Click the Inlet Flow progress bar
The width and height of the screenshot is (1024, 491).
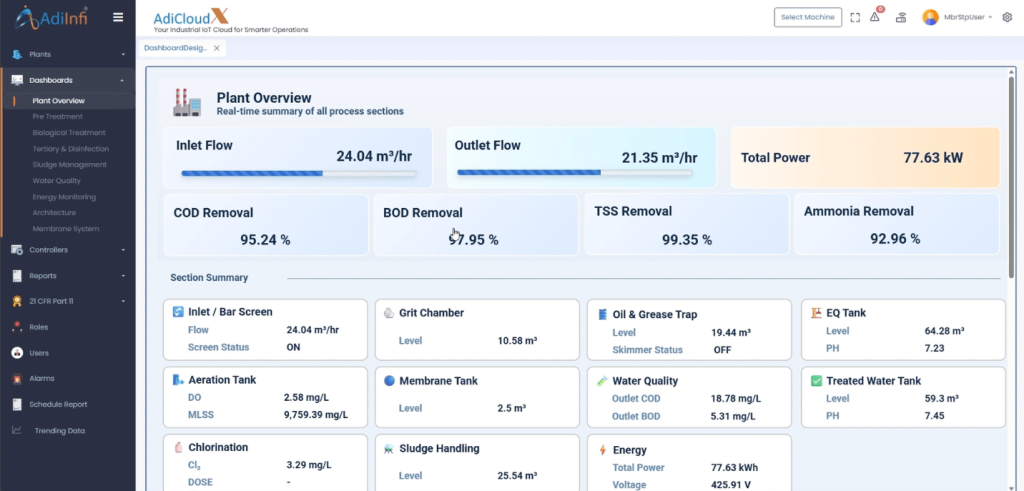[x=298, y=174]
